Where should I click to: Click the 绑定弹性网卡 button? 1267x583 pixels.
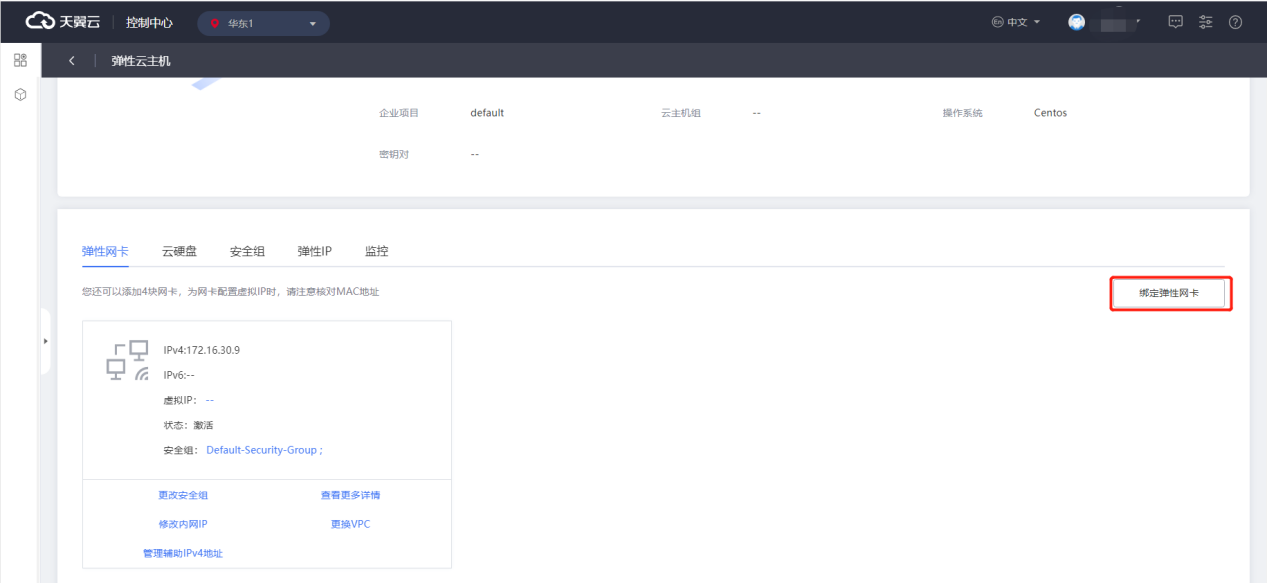1169,294
